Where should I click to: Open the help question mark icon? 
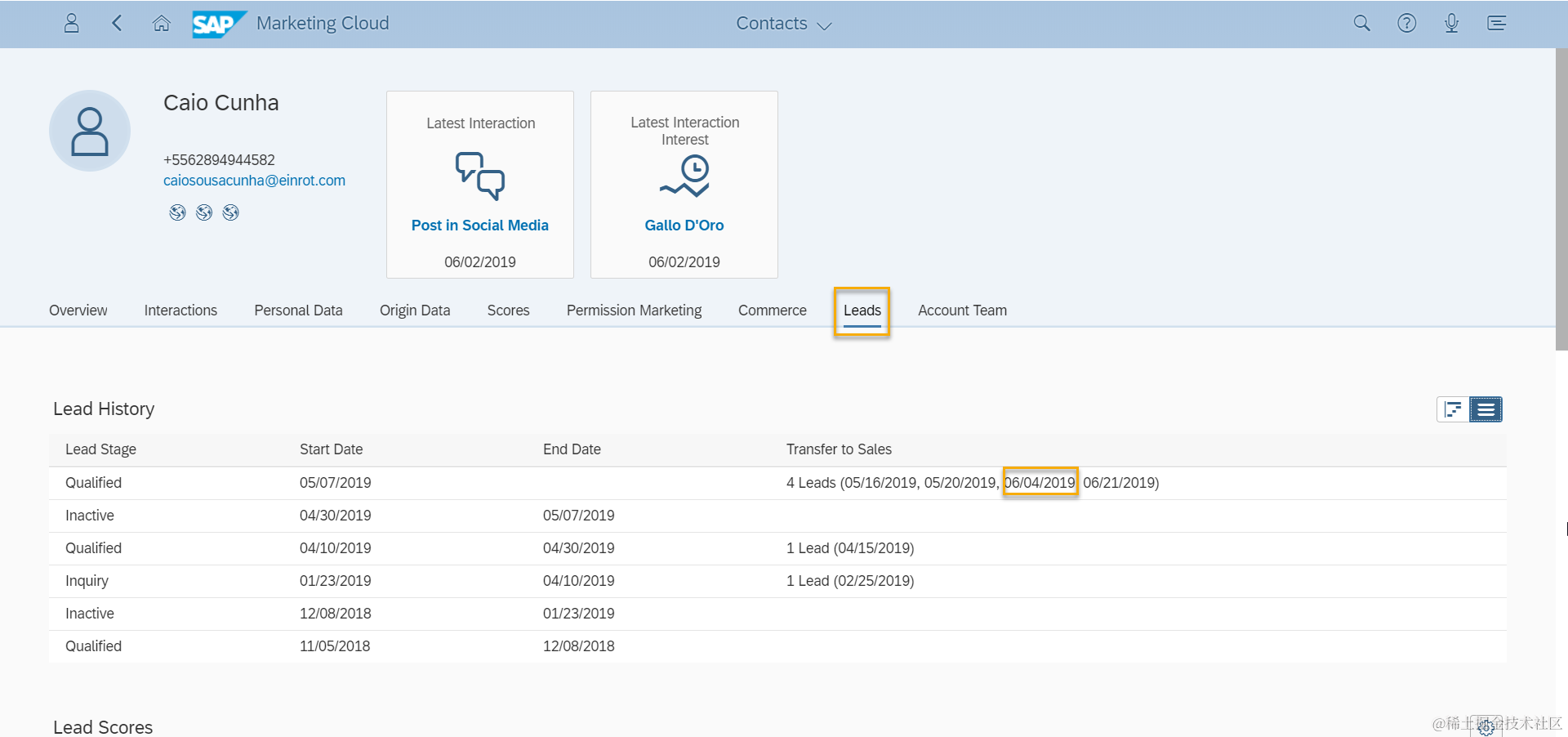1406,23
